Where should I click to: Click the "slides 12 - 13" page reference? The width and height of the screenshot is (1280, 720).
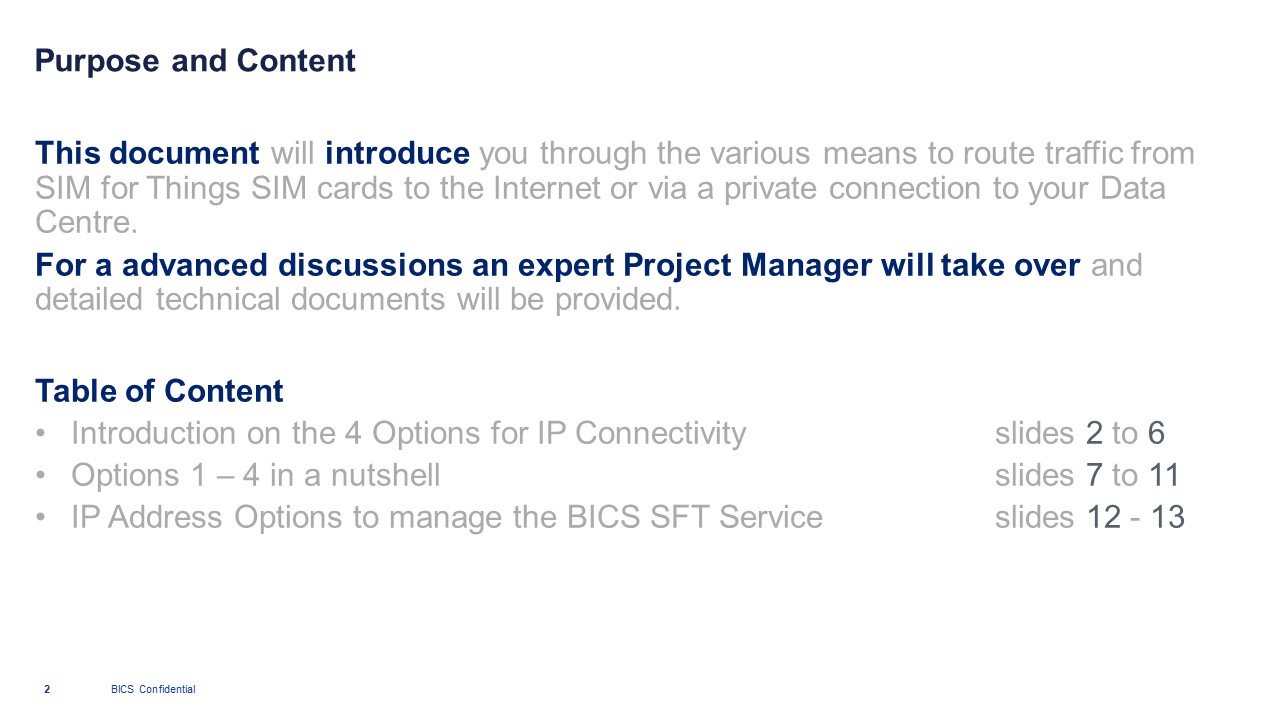click(1089, 517)
